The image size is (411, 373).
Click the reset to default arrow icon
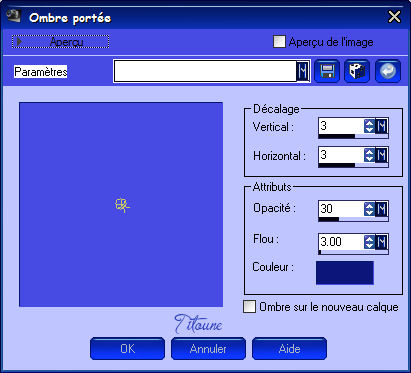(388, 71)
